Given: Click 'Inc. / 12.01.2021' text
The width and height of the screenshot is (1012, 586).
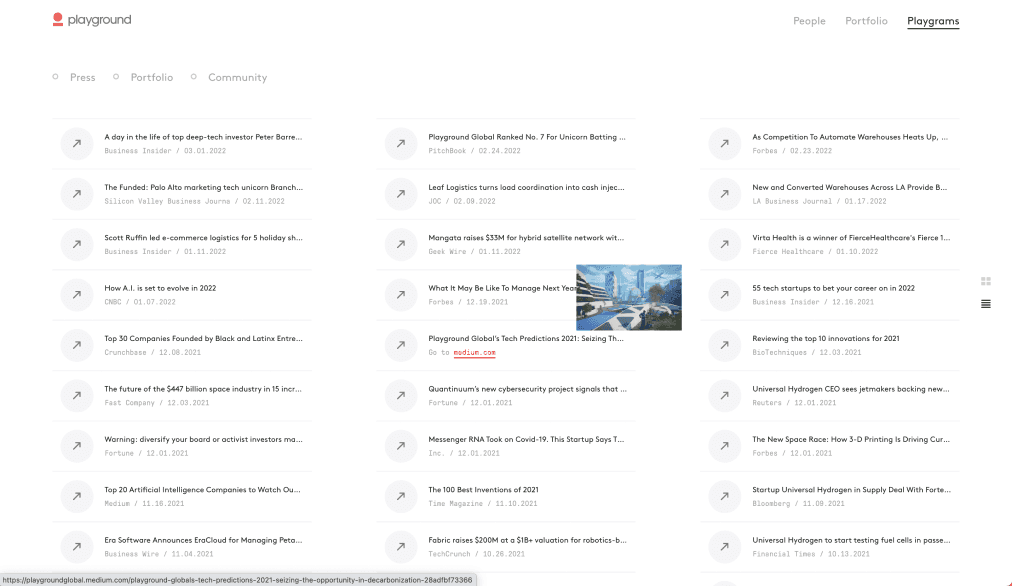Looking at the screenshot, I should click(464, 453).
